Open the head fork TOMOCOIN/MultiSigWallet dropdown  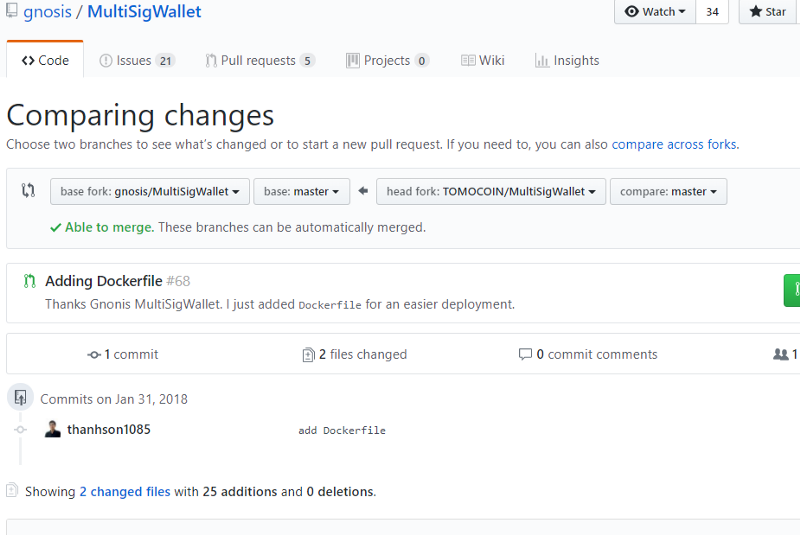click(491, 191)
